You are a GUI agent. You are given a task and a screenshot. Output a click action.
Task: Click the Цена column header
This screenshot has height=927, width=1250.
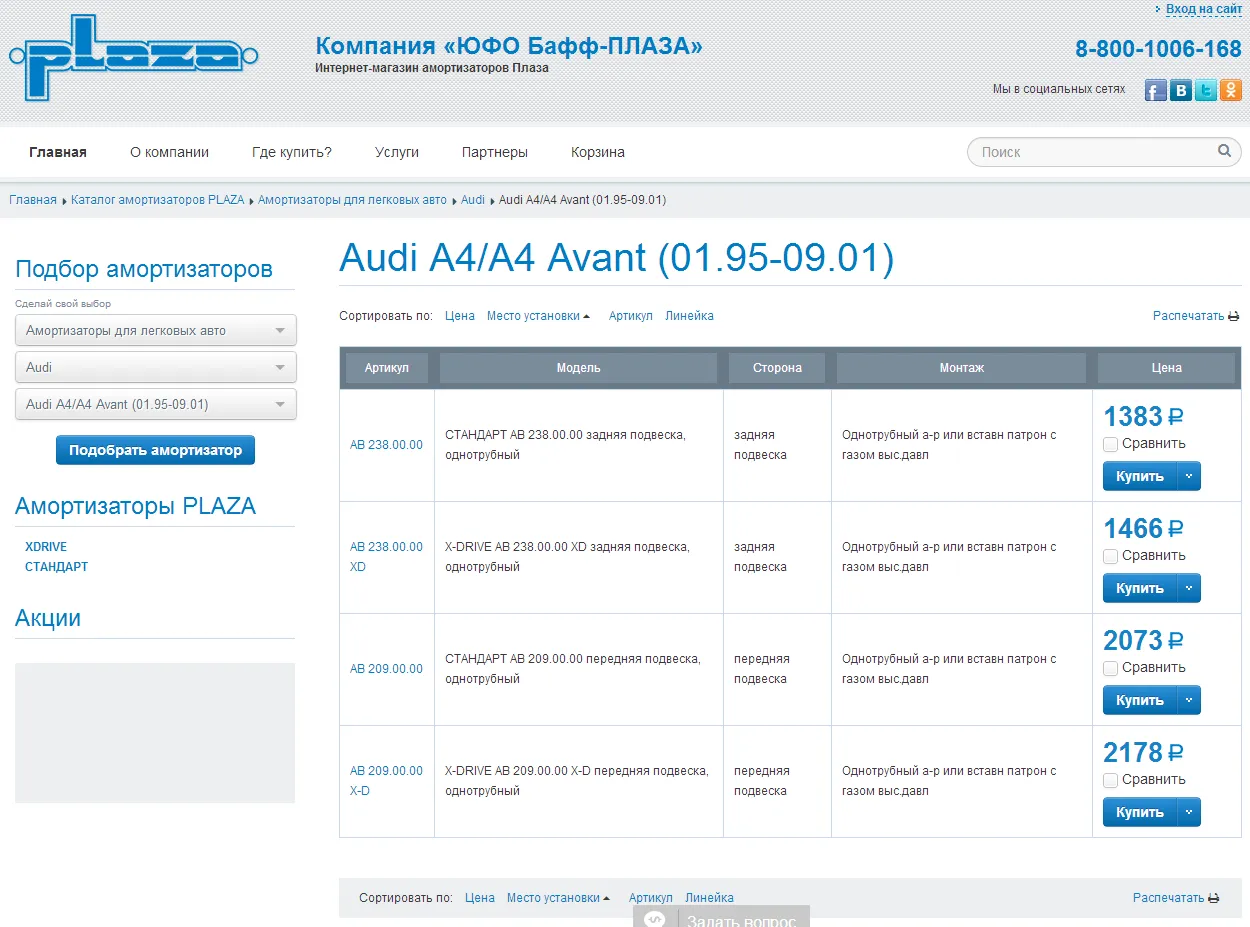(1167, 368)
